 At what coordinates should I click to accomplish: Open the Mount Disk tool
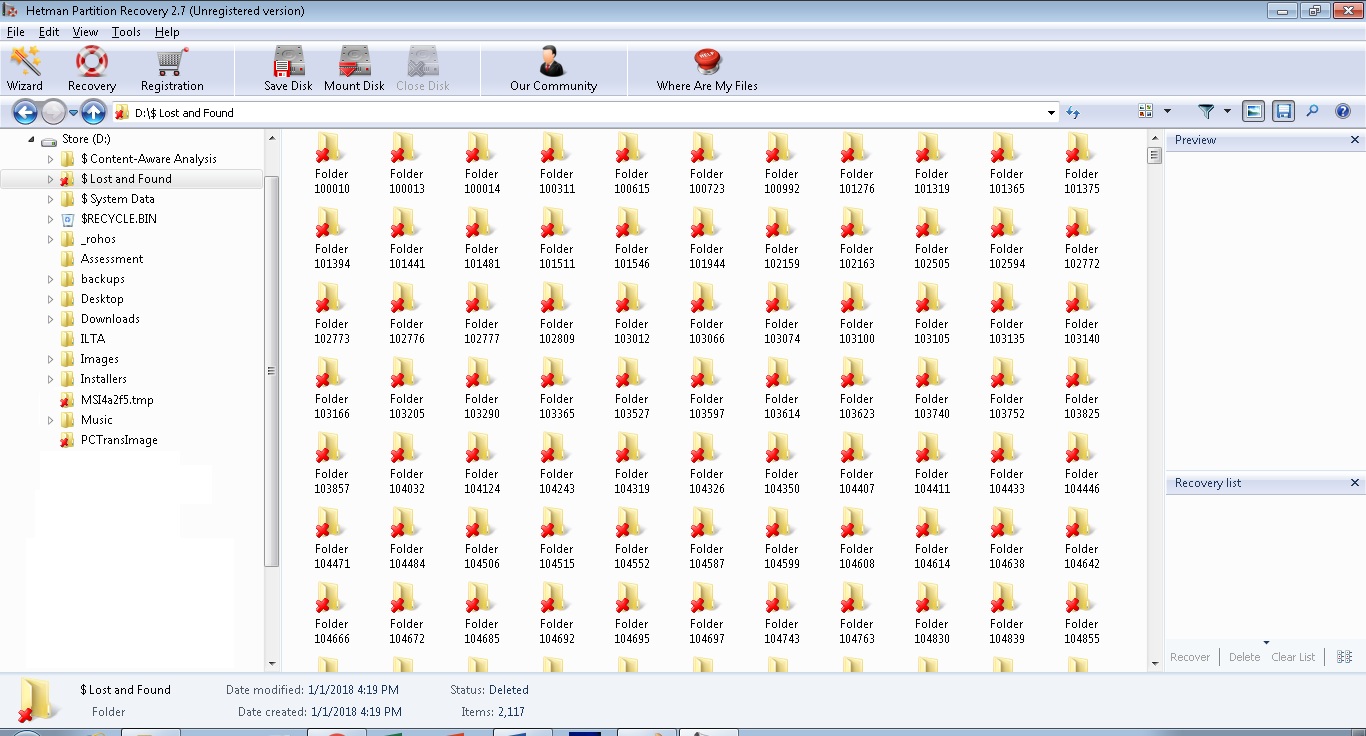354,68
